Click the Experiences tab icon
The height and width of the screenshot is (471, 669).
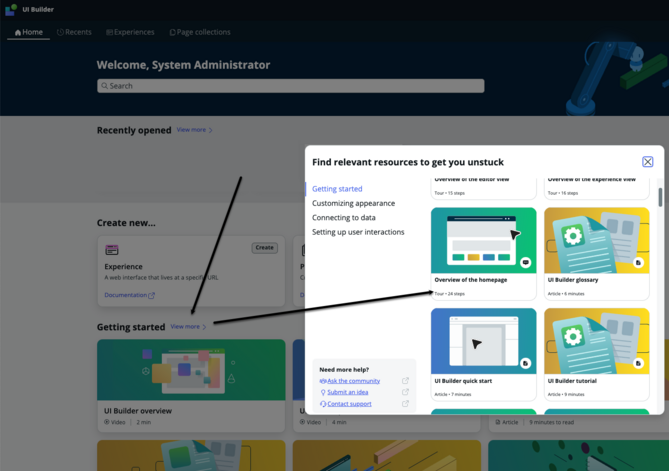click(109, 32)
